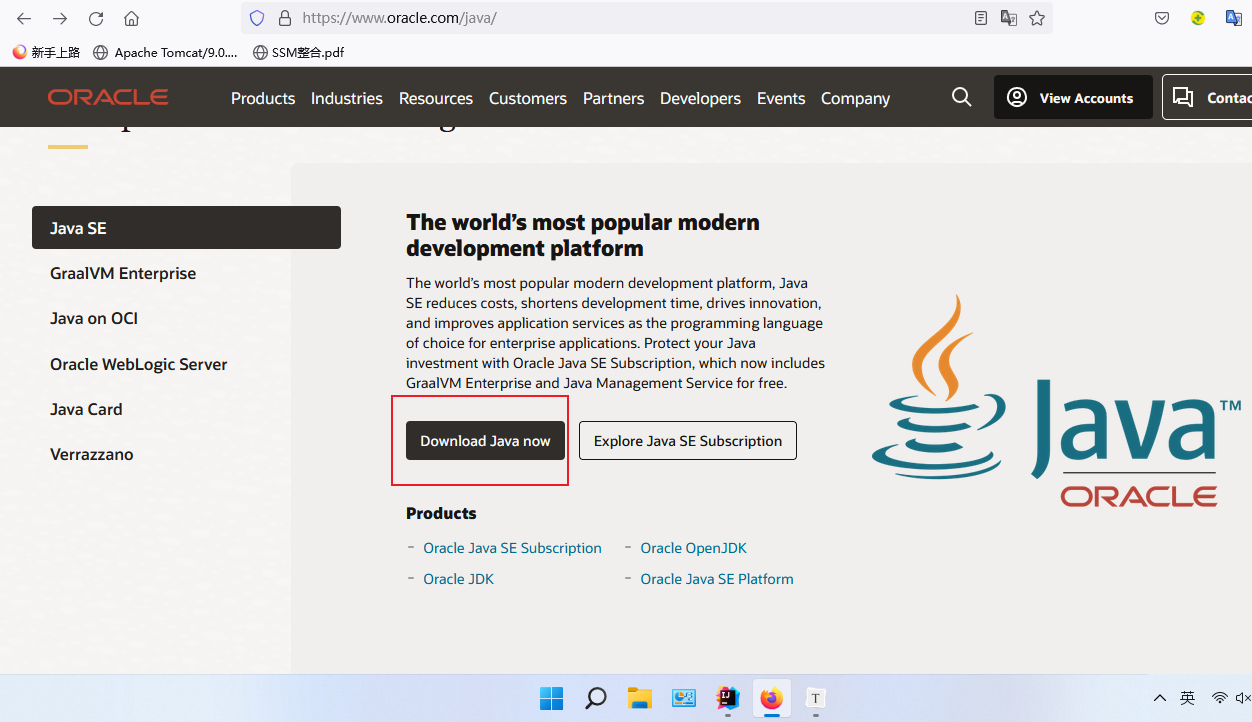This screenshot has width=1252, height=722.
Task: Click the Contact button
Action: point(1207,97)
